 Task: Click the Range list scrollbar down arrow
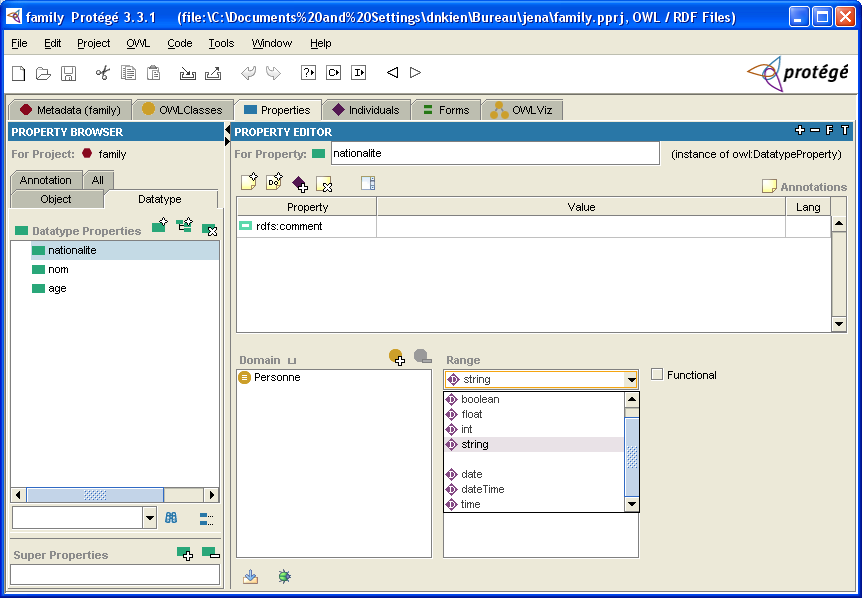[x=632, y=503]
